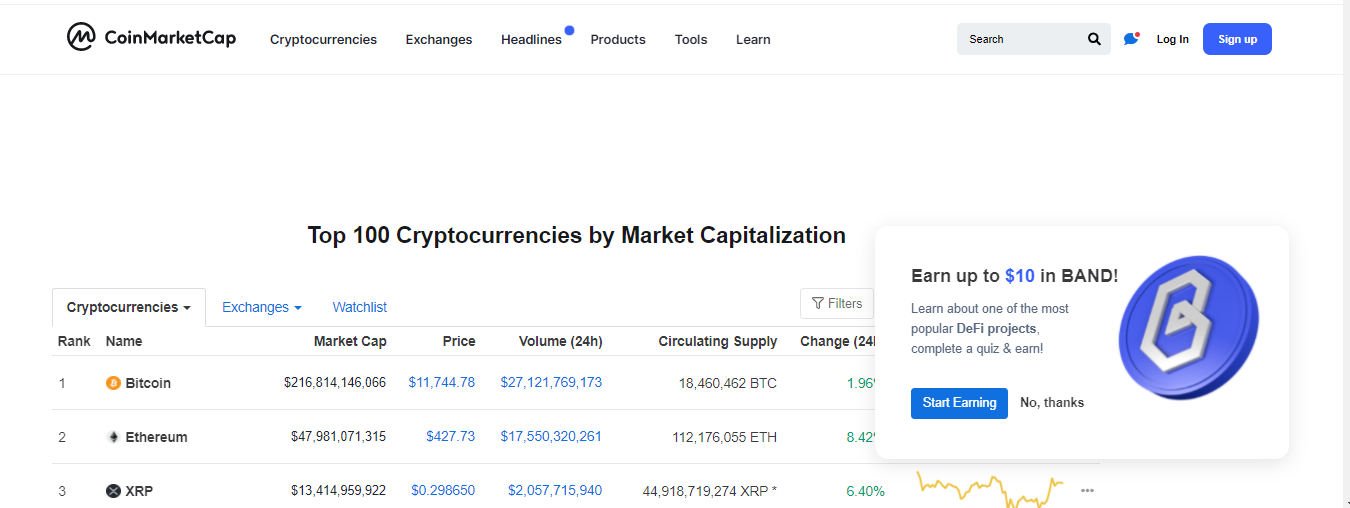Viewport: 1350px width, 508px height.
Task: Open the Exchanges nav menu
Action: [438, 40]
